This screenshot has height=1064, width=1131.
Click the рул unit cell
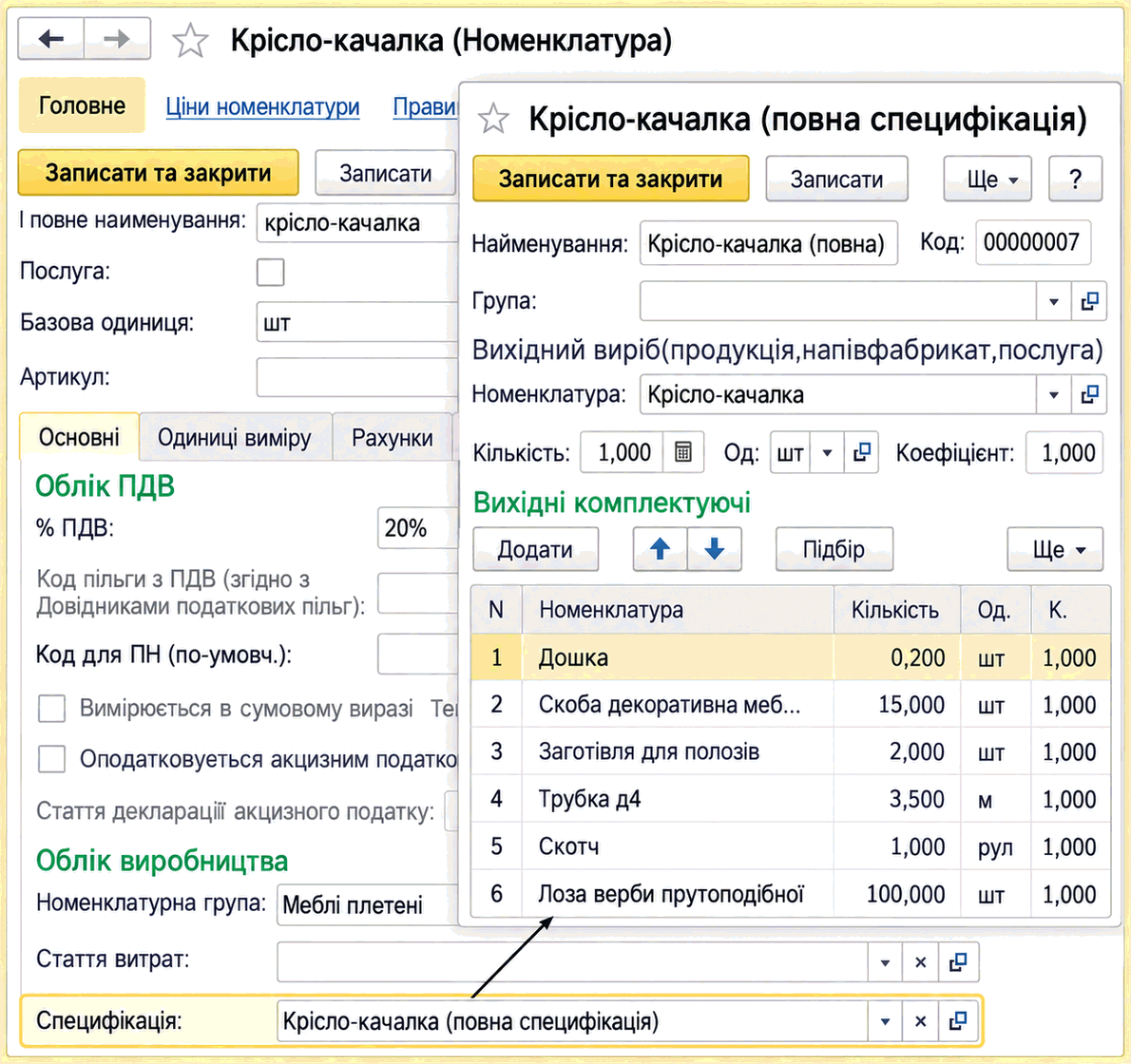click(995, 846)
